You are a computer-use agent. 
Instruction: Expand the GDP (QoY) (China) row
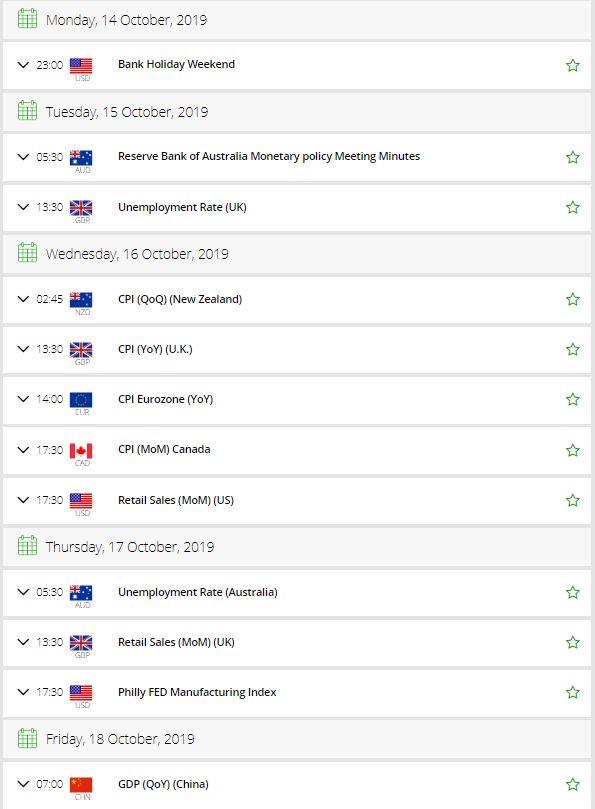23,784
